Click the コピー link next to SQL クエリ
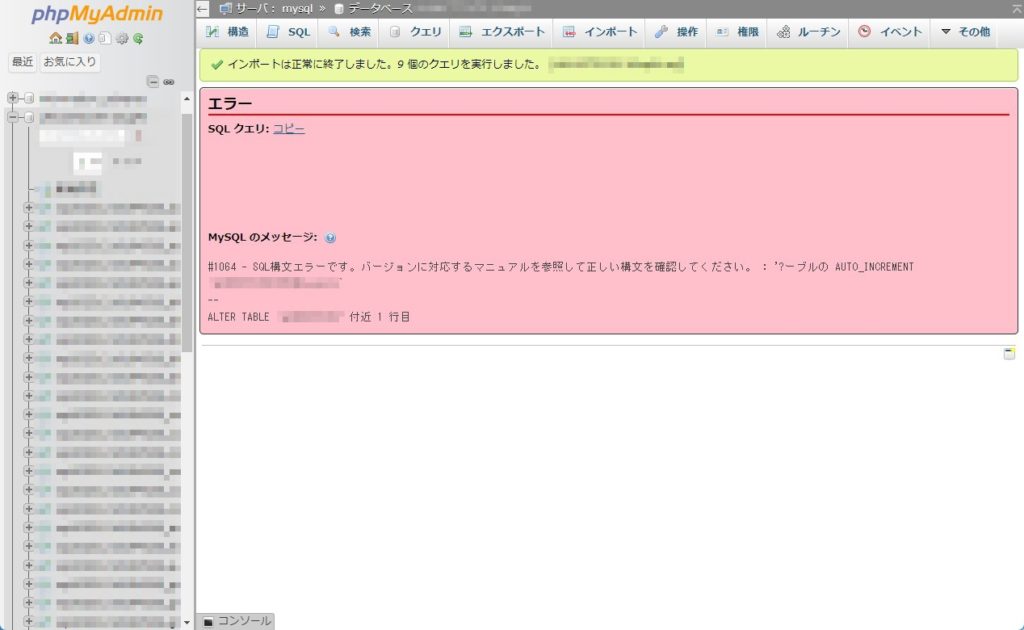The width and height of the screenshot is (1024, 630). [288, 129]
